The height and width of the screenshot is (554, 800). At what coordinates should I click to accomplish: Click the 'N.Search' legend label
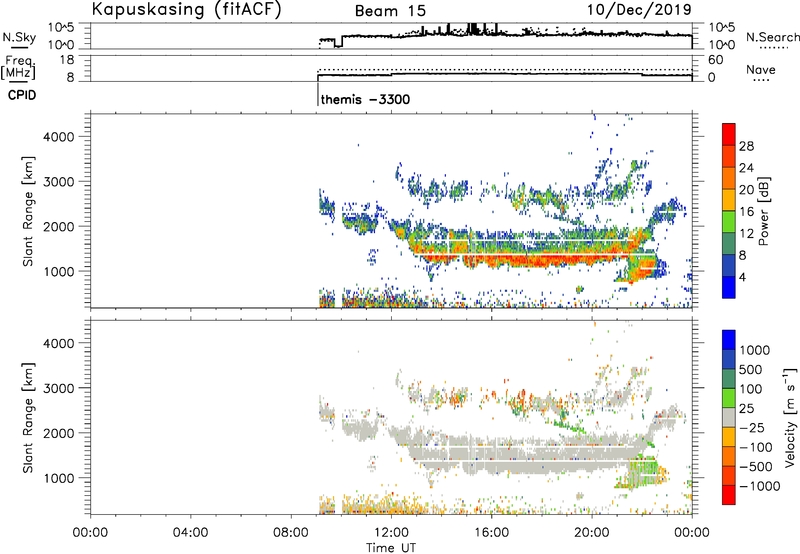[772, 37]
